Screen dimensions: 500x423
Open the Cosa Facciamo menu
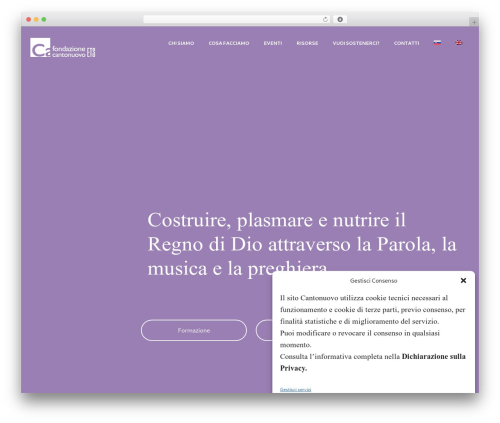click(229, 43)
